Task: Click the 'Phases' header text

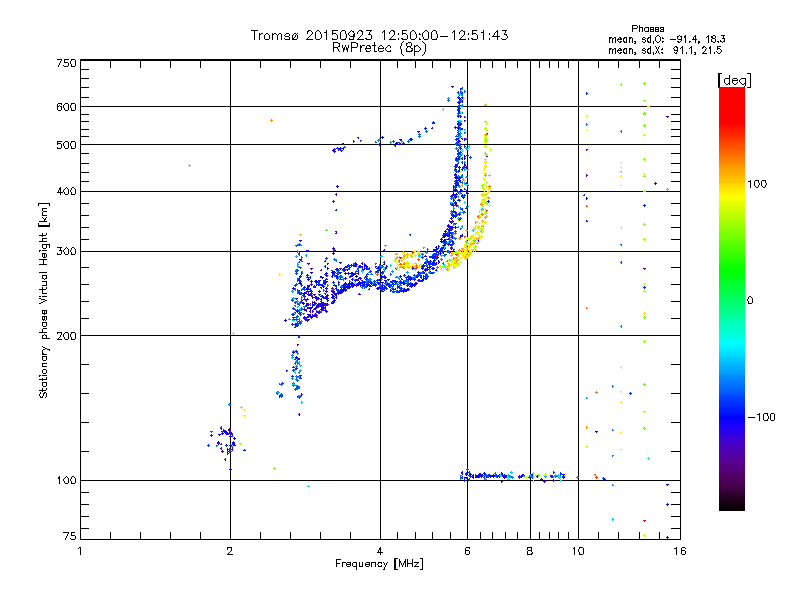Action: point(647,29)
